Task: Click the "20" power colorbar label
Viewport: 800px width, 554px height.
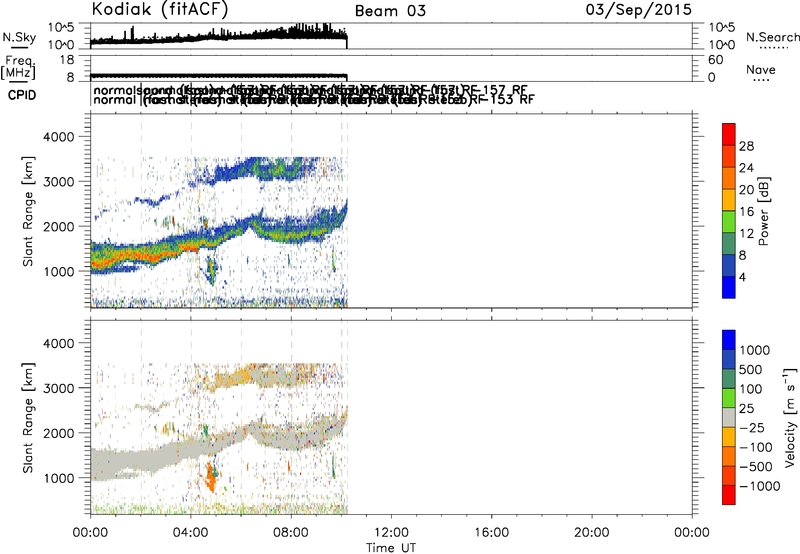Action: coord(746,190)
